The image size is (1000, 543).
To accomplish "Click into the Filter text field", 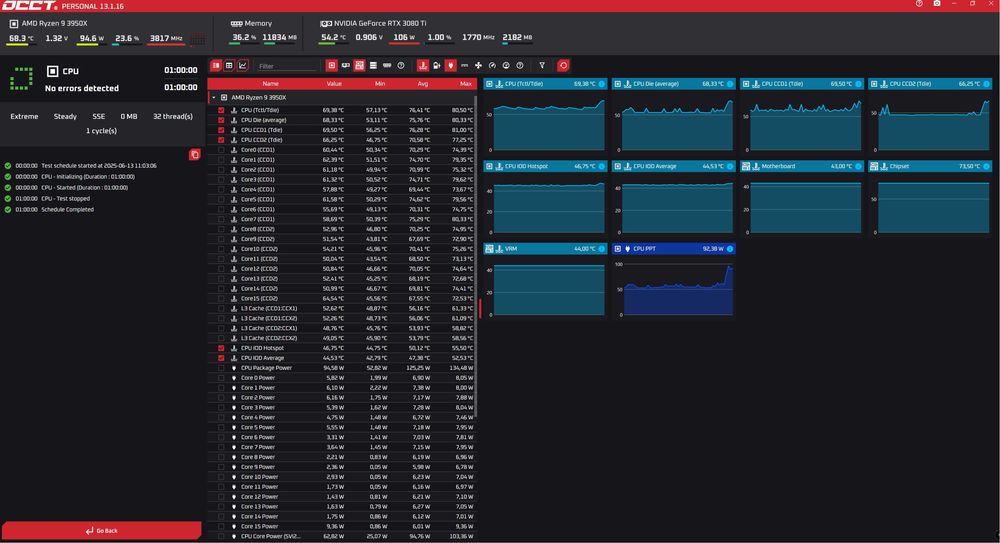I will pyautogui.click(x=287, y=66).
